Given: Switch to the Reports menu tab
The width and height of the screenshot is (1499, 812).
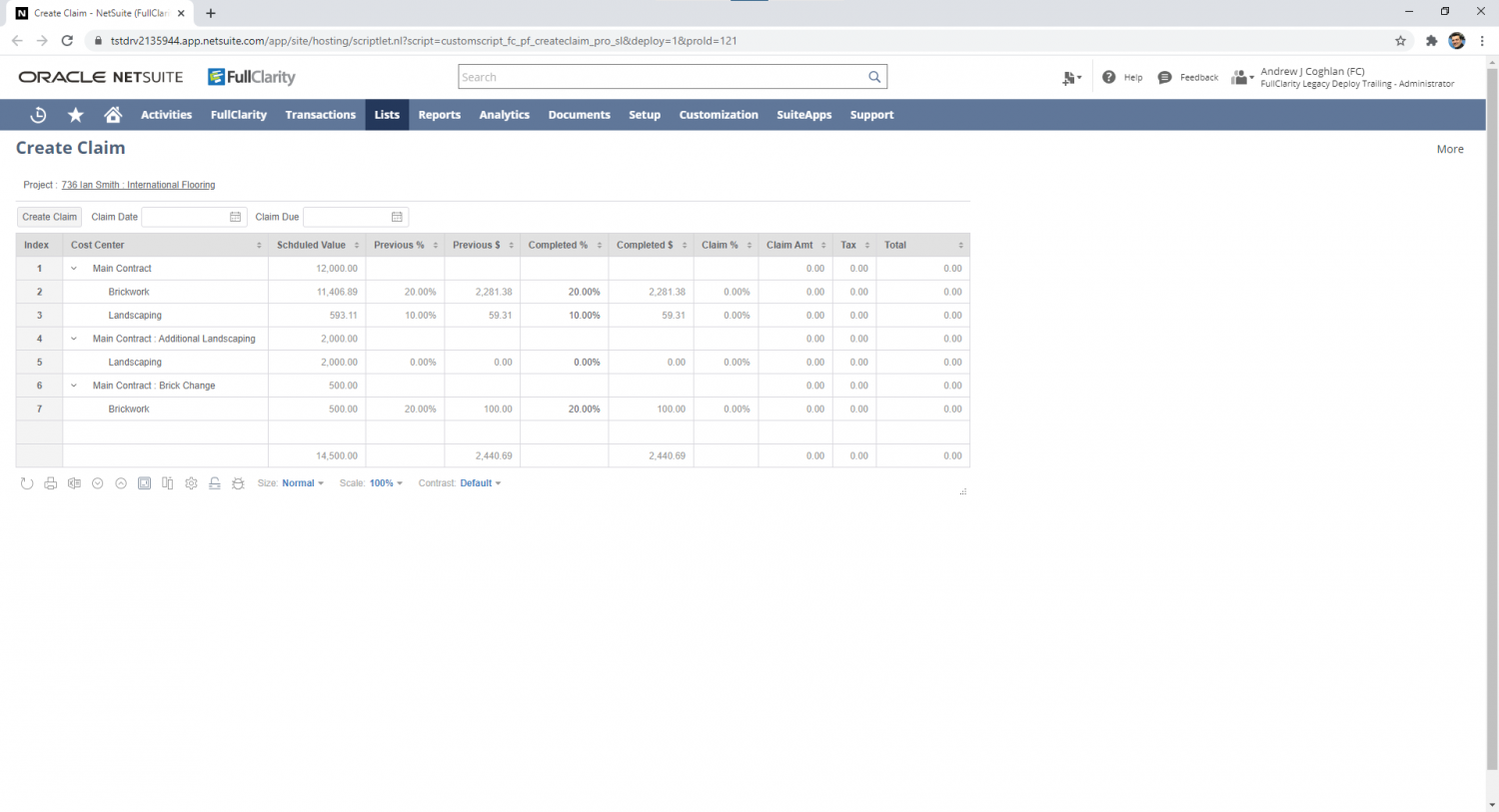Looking at the screenshot, I should pos(440,114).
